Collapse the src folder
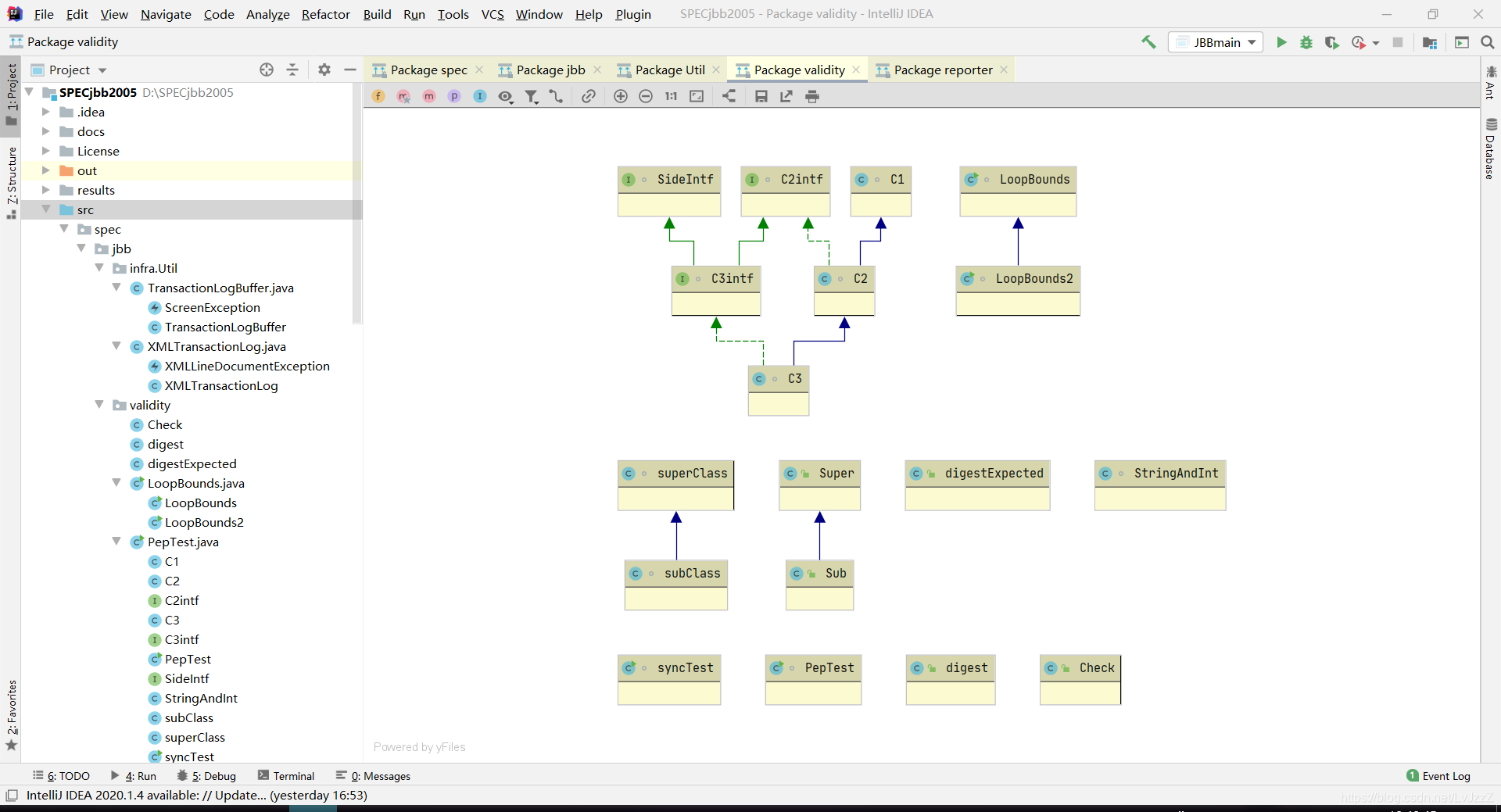Image resolution: width=1501 pixels, height=812 pixels. pos(45,209)
